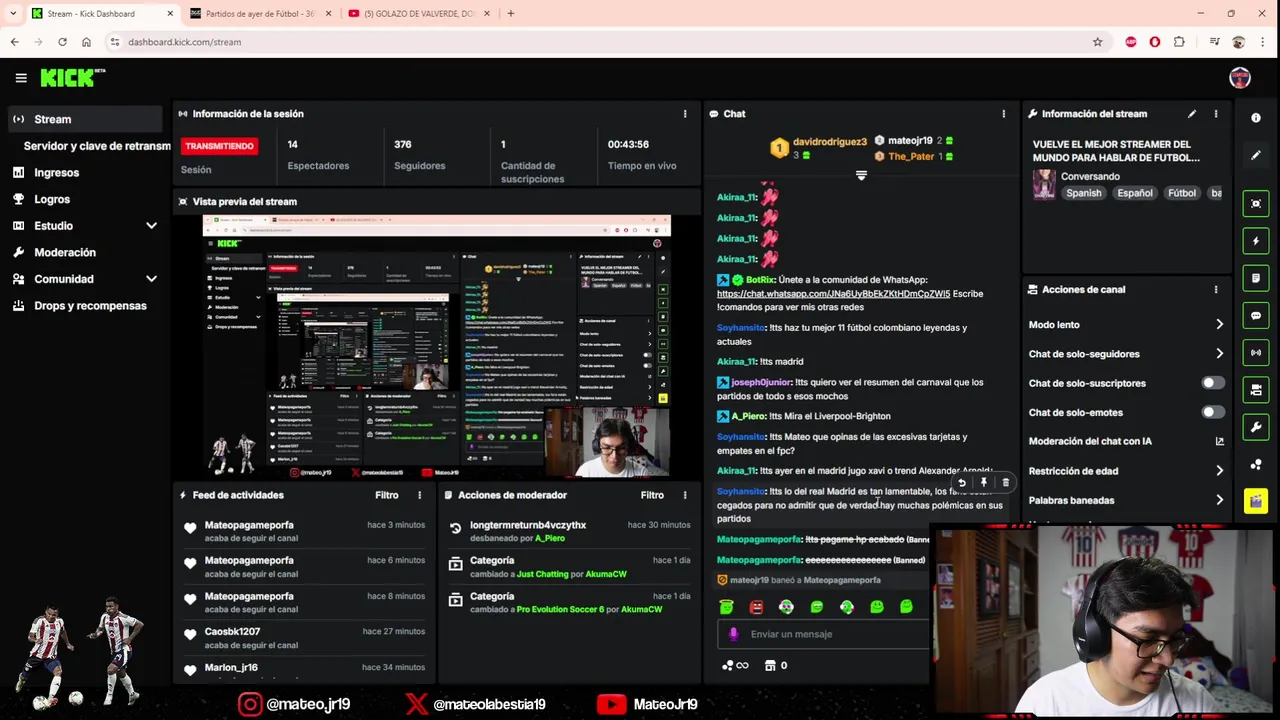Open external link for Moderación del chat con IA
Screen dimensions: 1280x720
pos(1219,441)
